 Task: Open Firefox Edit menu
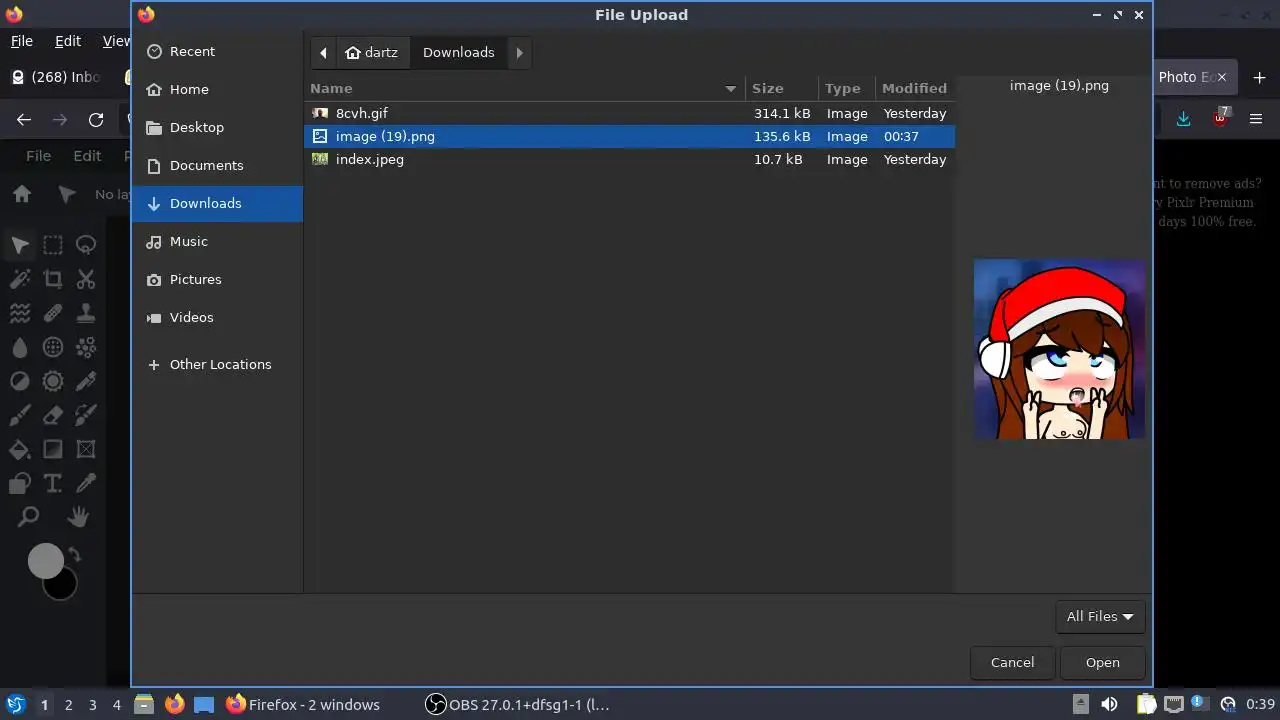(68, 41)
